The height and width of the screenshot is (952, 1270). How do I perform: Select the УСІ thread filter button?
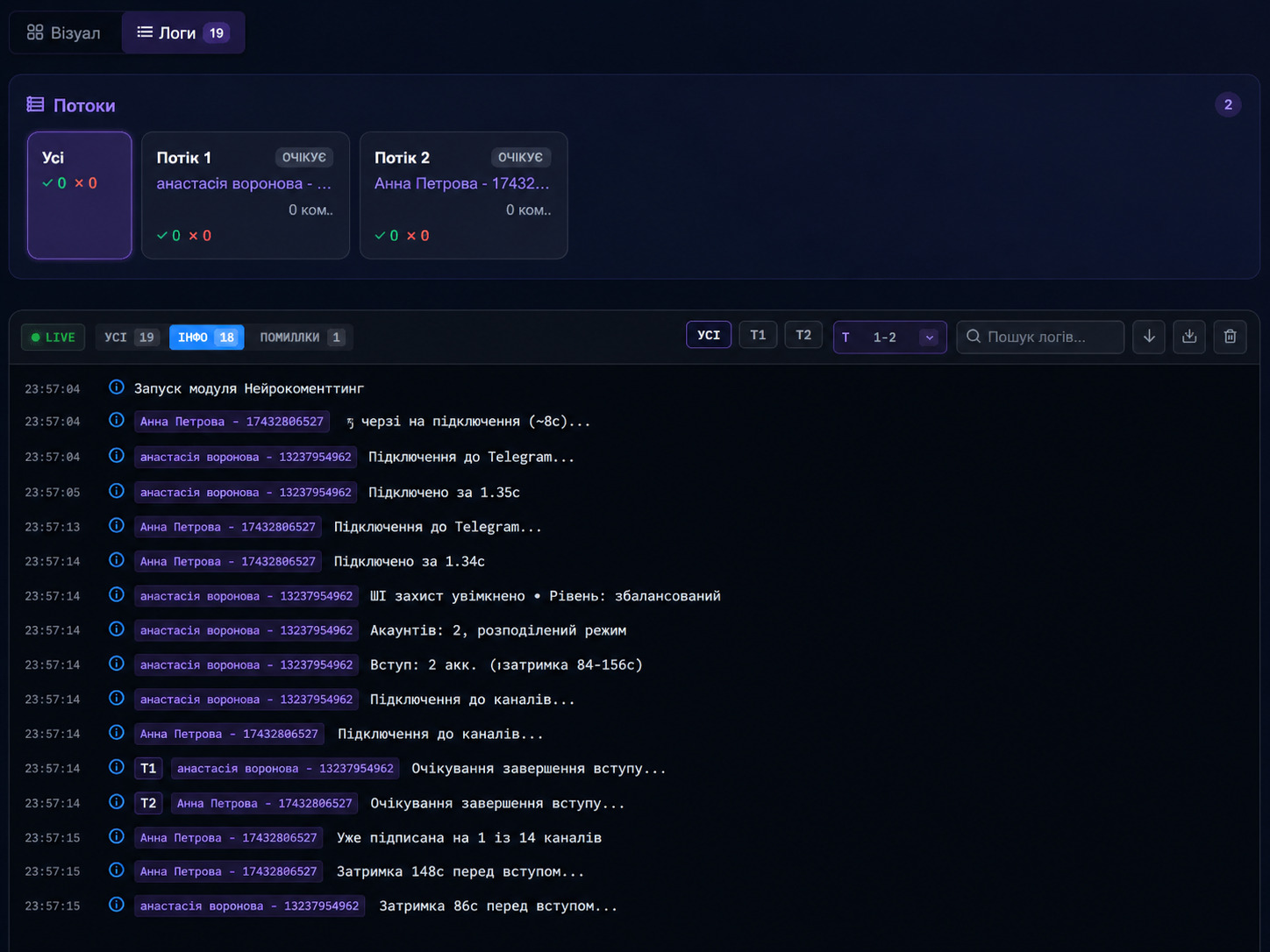click(x=709, y=335)
